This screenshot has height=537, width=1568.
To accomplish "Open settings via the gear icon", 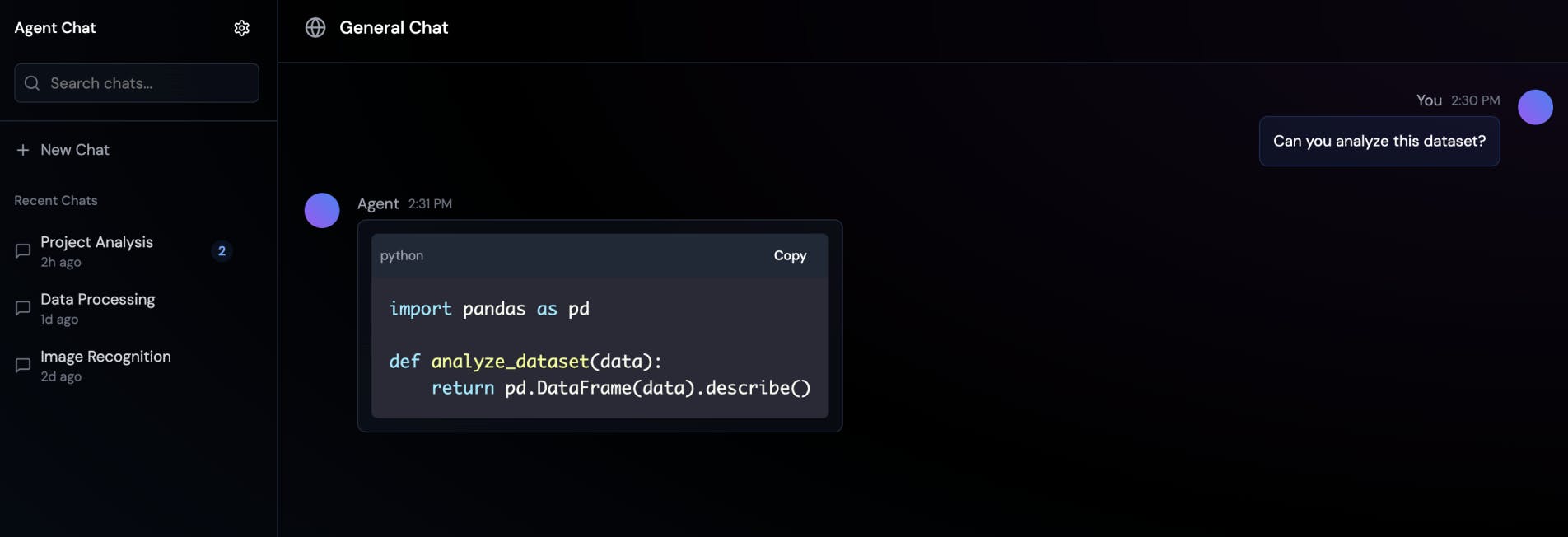I will (241, 28).
